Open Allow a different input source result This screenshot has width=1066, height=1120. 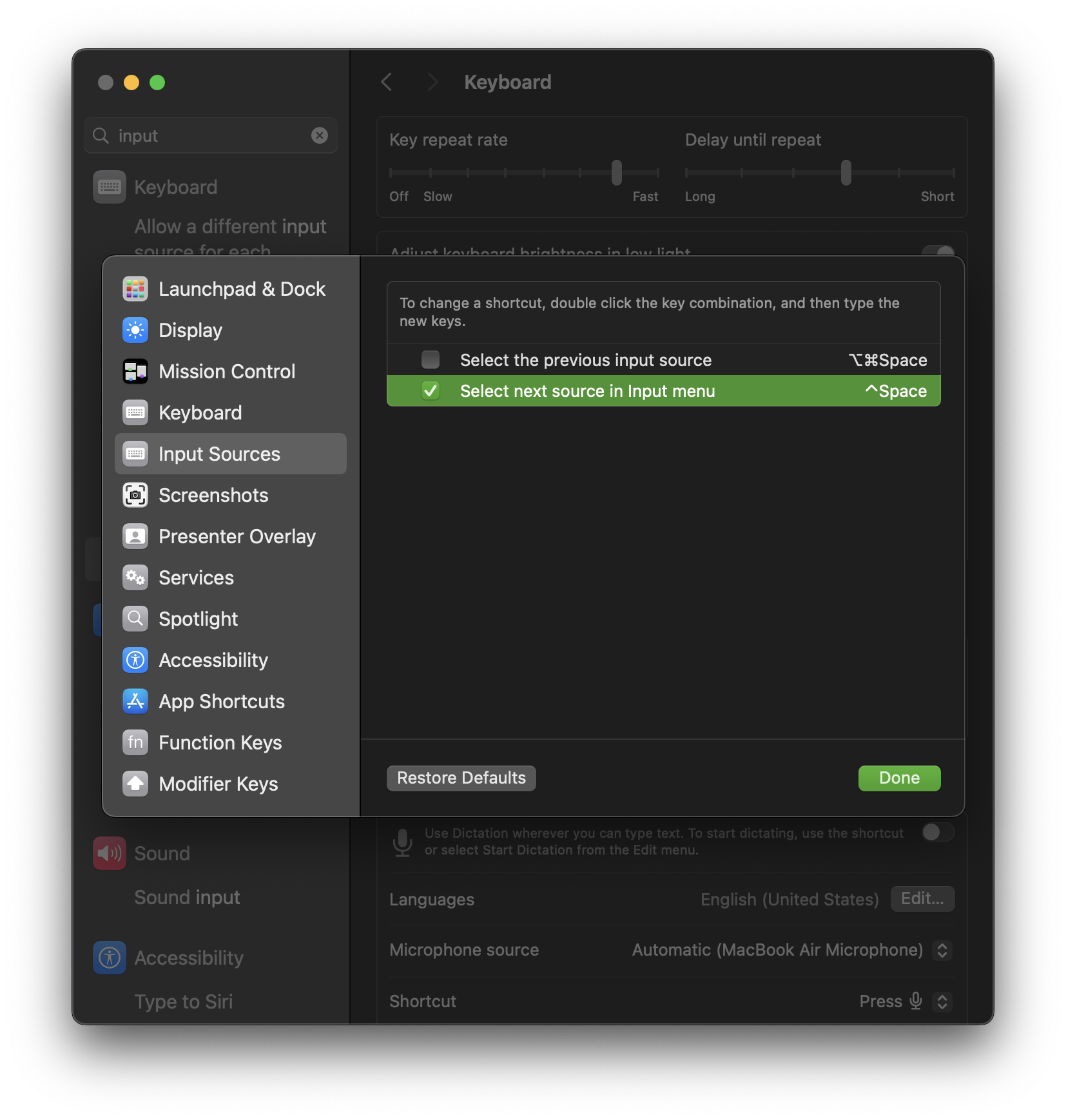(230, 237)
